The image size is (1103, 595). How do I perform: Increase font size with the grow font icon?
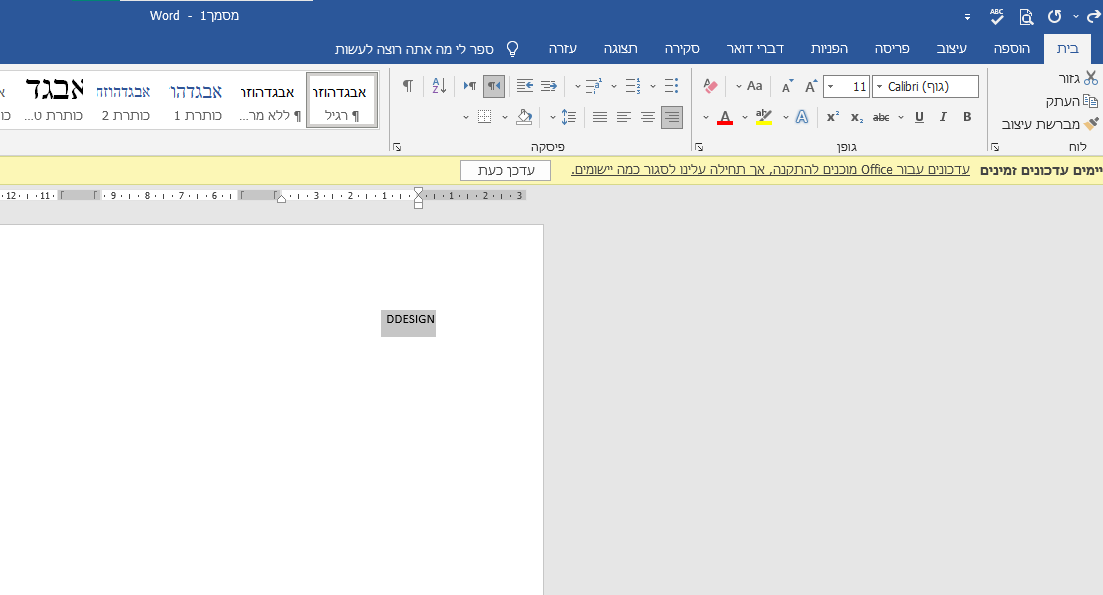(x=811, y=86)
